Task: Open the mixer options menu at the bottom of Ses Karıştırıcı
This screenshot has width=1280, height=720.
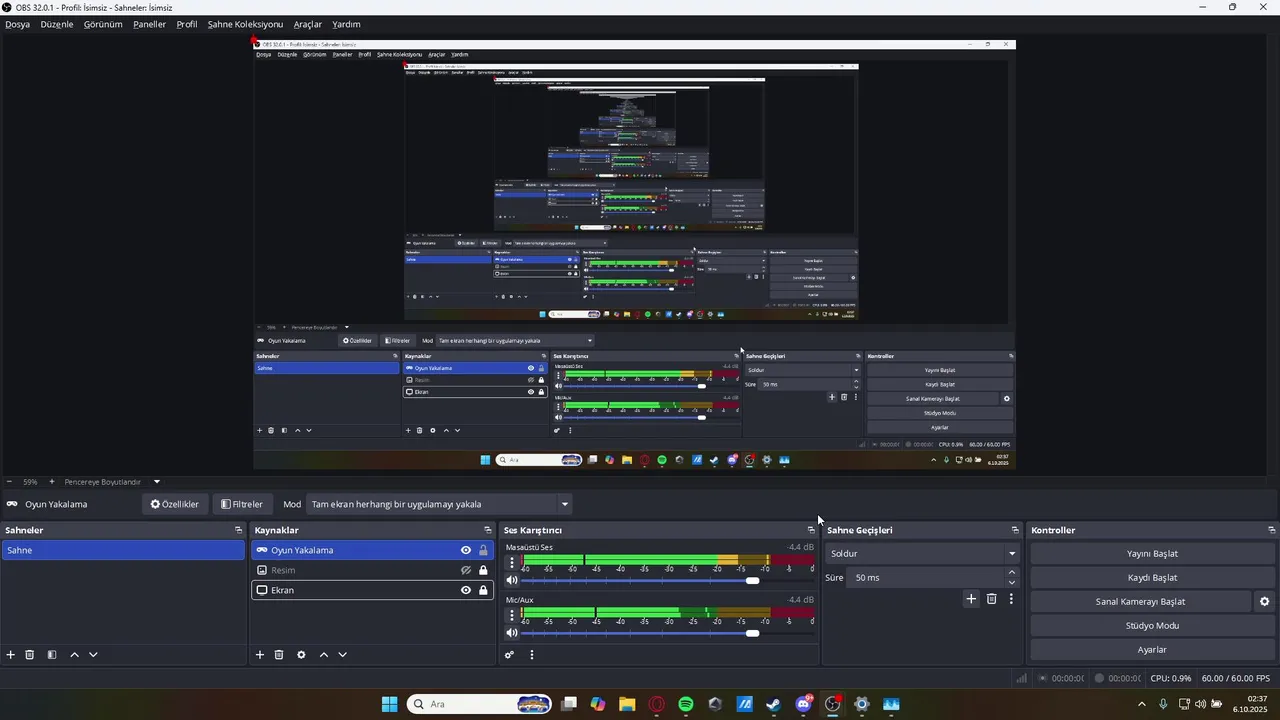Action: [x=532, y=655]
